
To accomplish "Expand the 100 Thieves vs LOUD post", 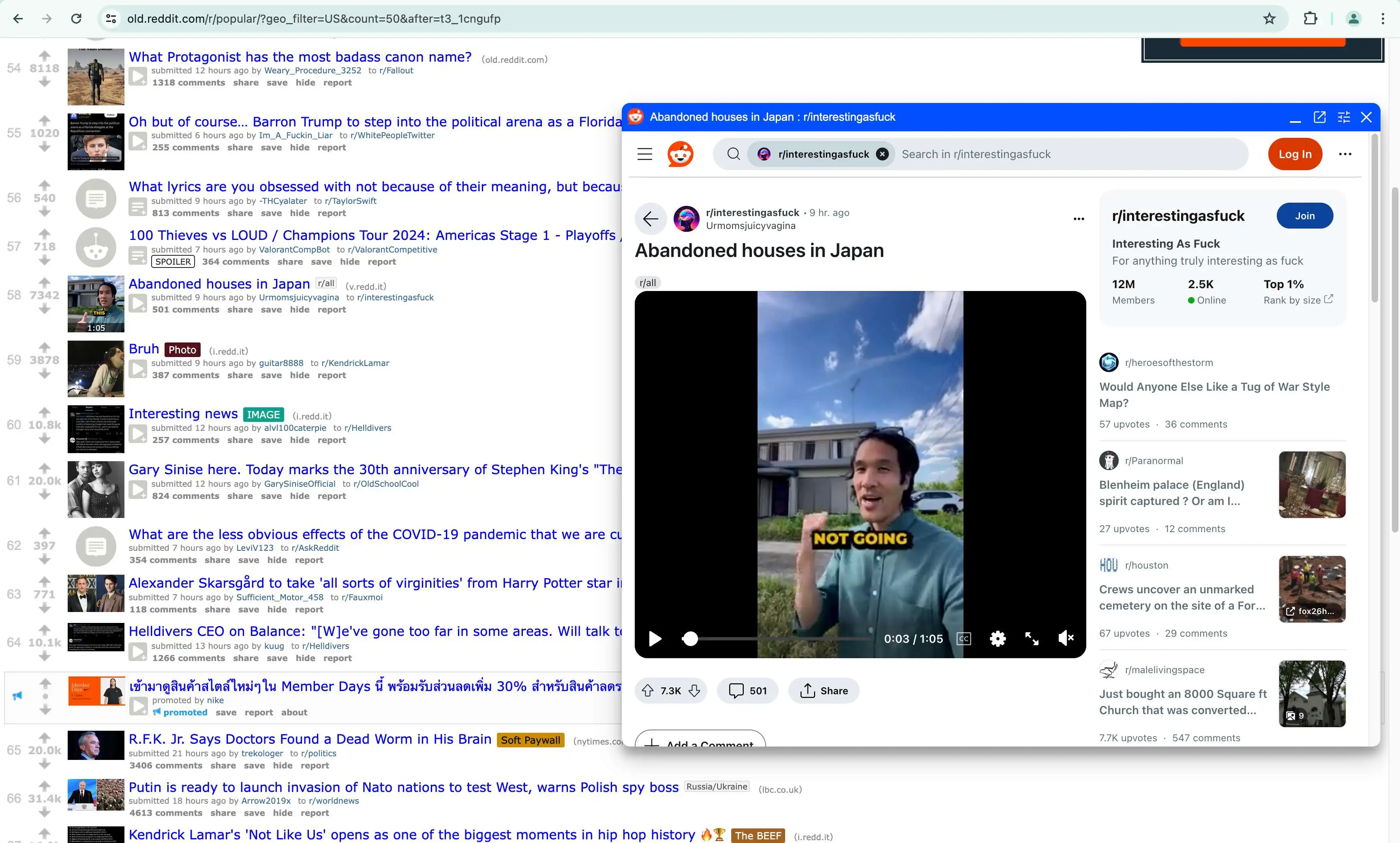I will pyautogui.click(x=138, y=256).
